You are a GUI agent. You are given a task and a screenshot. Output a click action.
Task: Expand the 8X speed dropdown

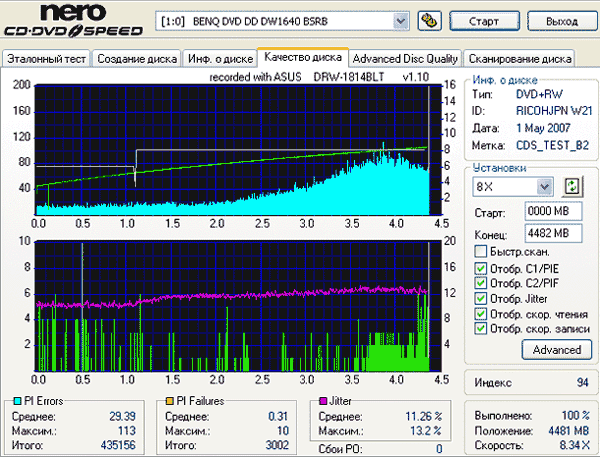pyautogui.click(x=545, y=187)
